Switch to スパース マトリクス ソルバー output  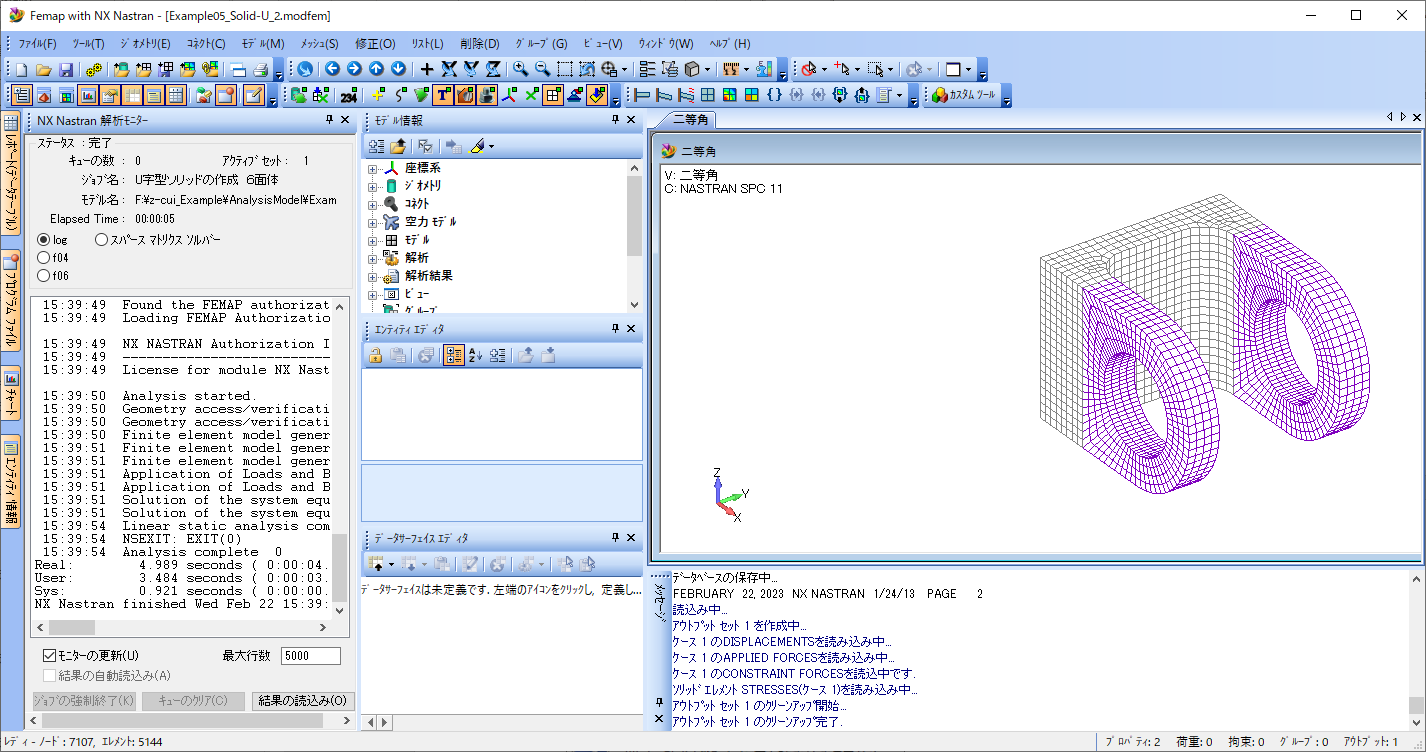(x=99, y=239)
